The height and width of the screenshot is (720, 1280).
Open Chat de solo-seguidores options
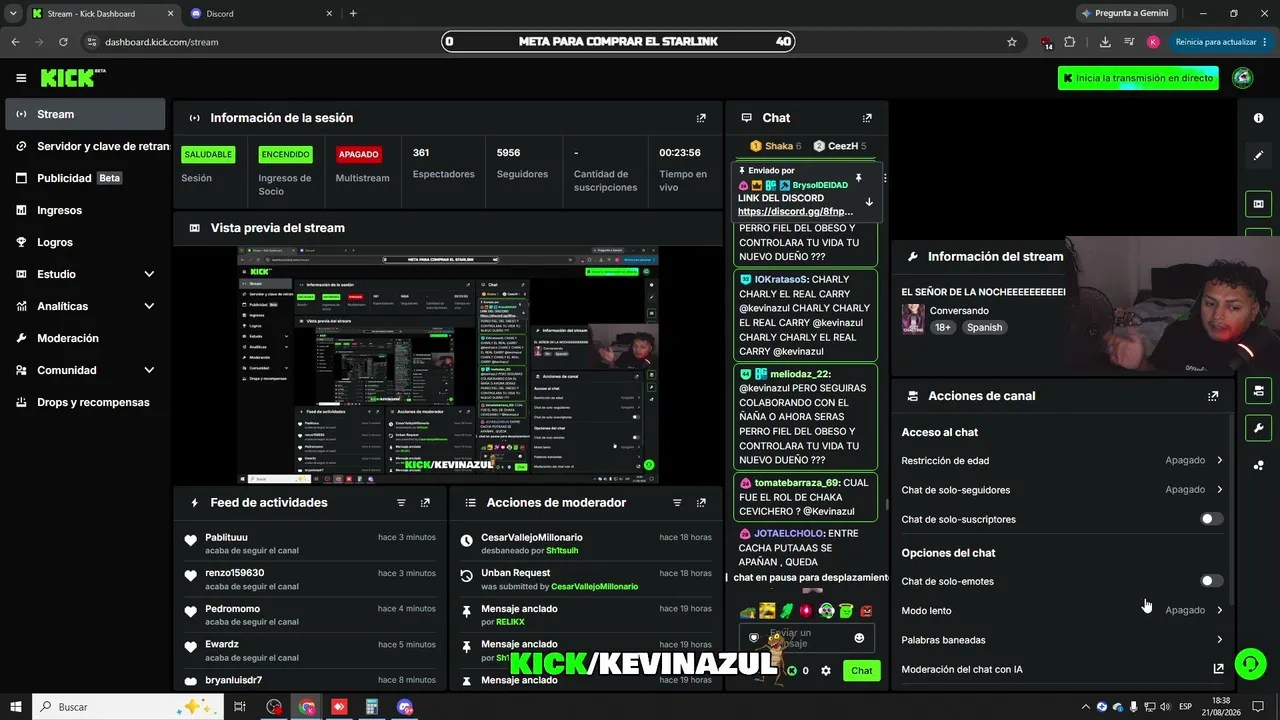tap(1062, 490)
